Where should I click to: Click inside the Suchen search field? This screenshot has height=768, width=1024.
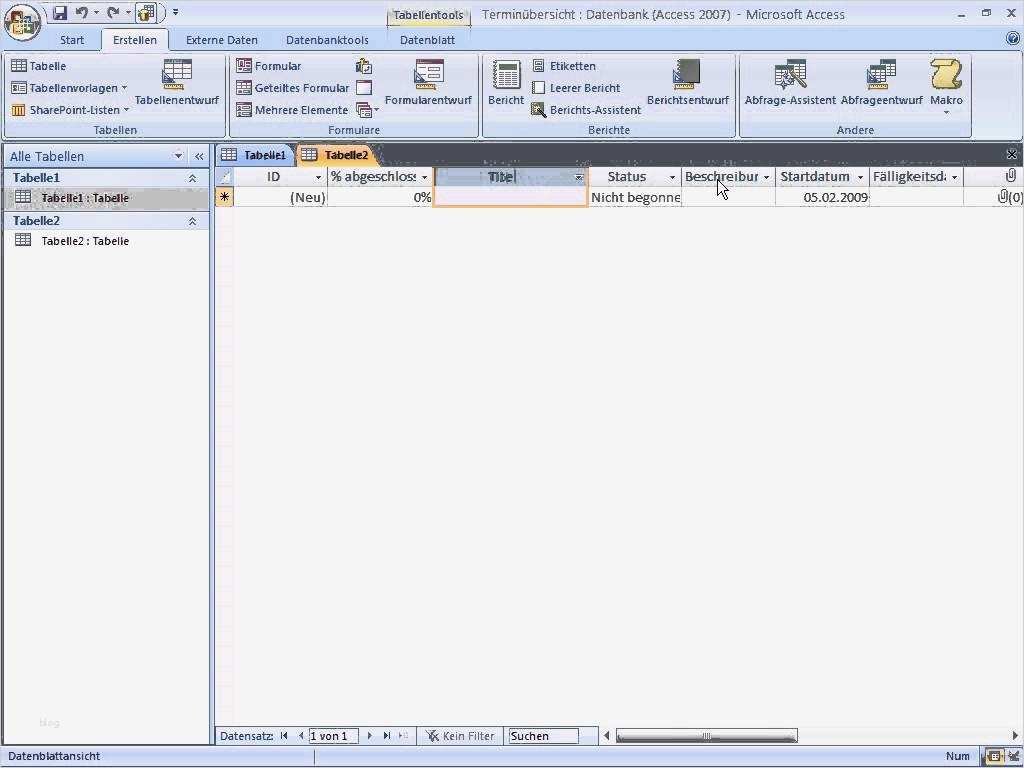(545, 735)
